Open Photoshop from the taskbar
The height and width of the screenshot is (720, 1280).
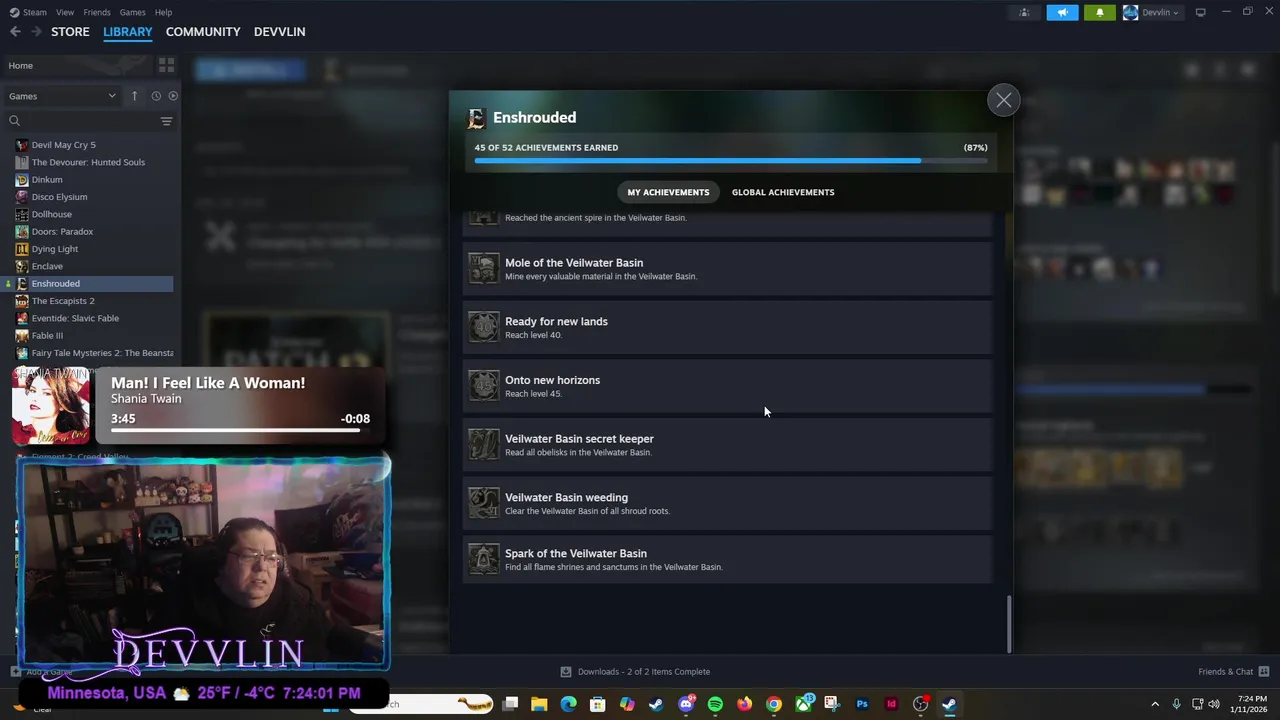(862, 704)
